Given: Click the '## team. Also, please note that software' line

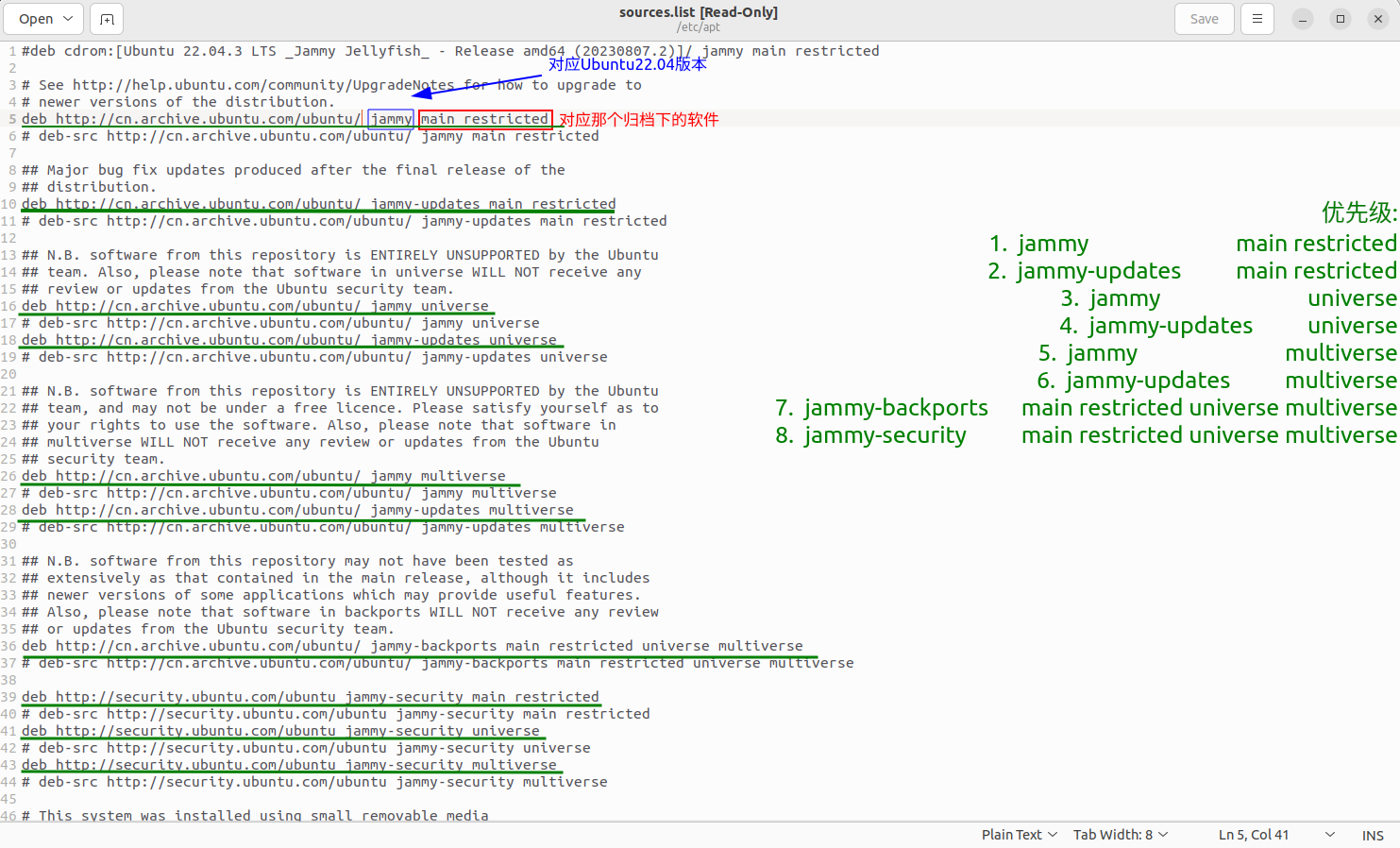Looking at the screenshot, I should 331,272.
